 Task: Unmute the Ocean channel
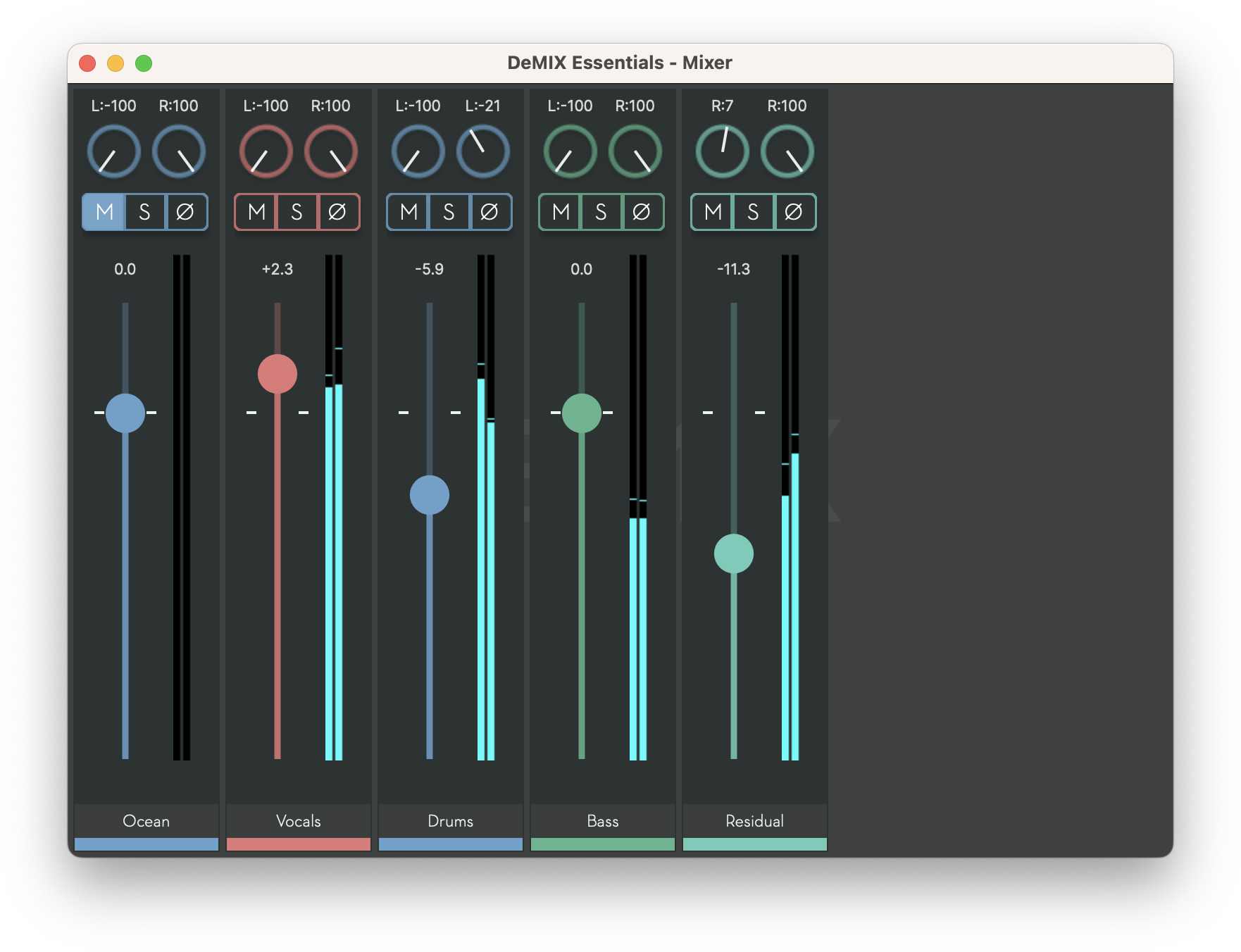coord(103,212)
